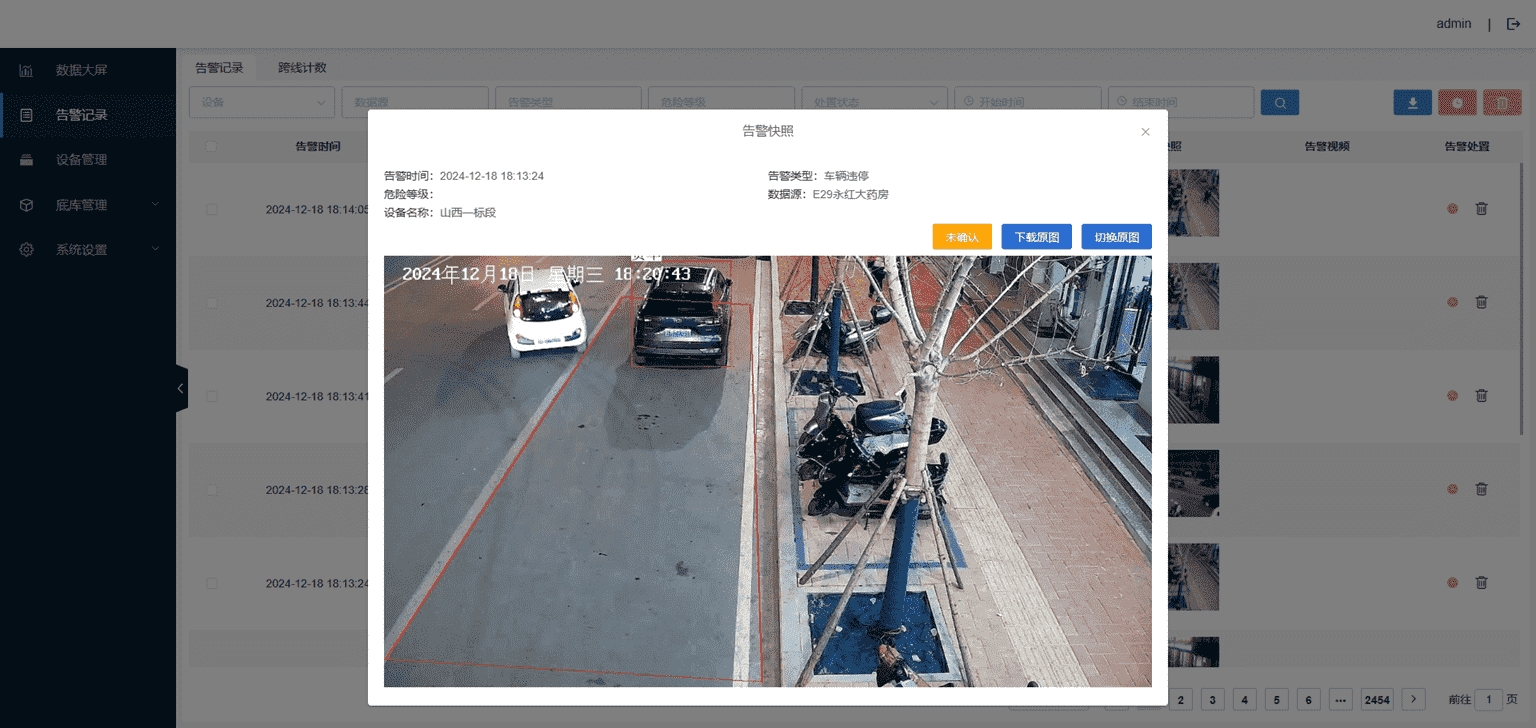Click the trash icon in first table row
This screenshot has height=728, width=1536.
click(1482, 209)
